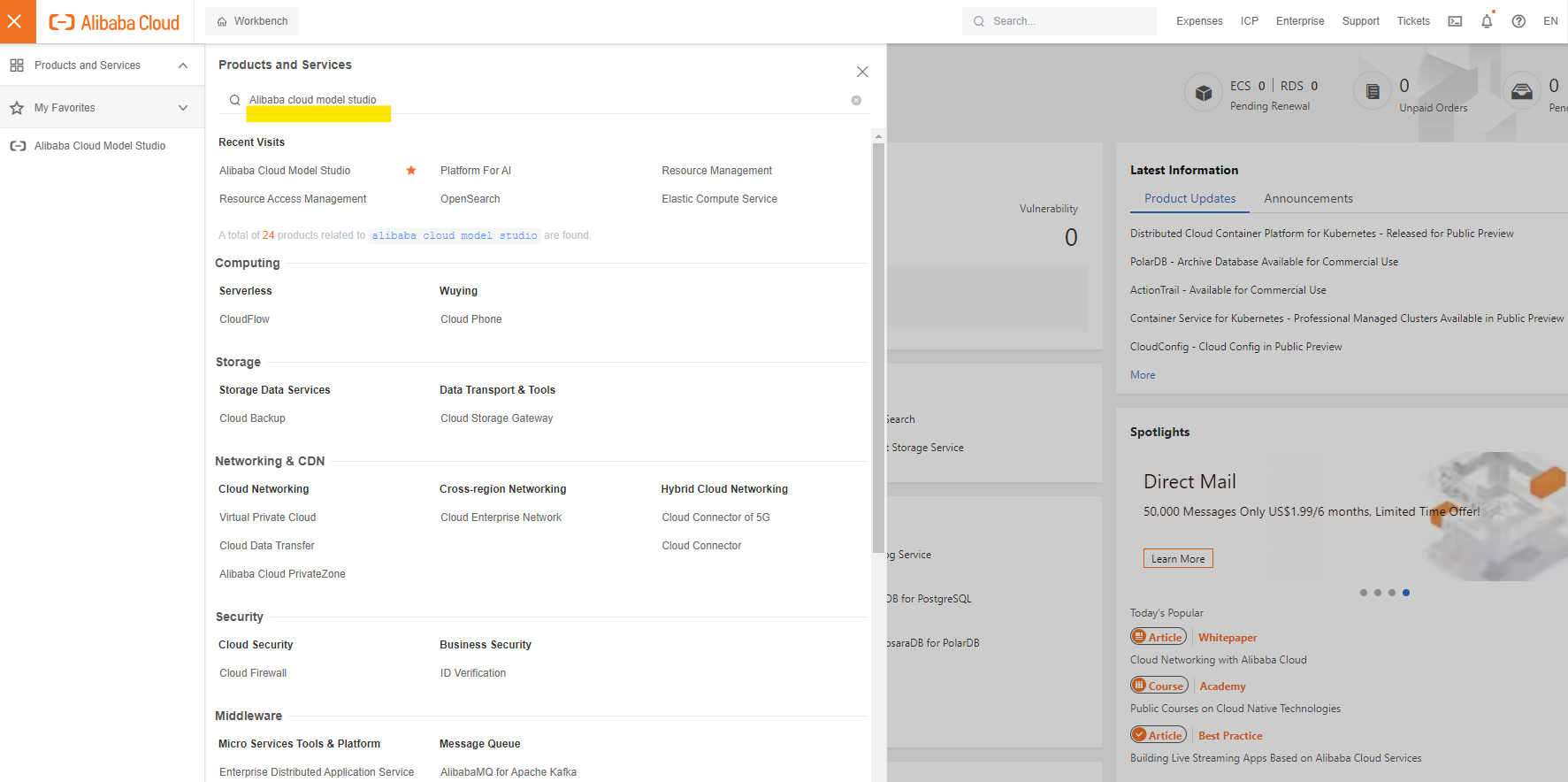Open Cloud Phone under Wuying
This screenshot has width=1568, height=782.
coord(471,319)
